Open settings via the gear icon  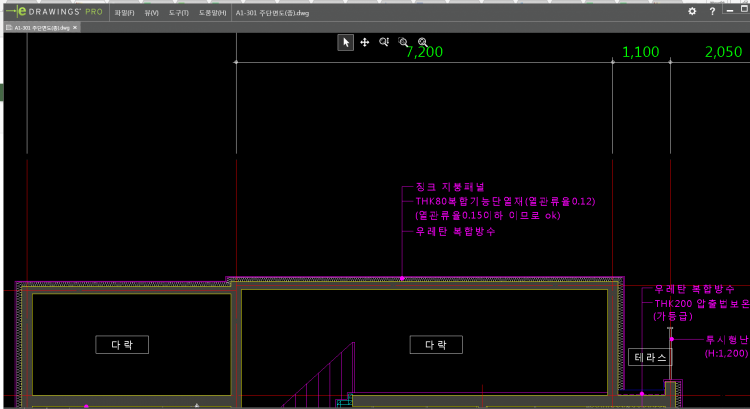click(692, 12)
